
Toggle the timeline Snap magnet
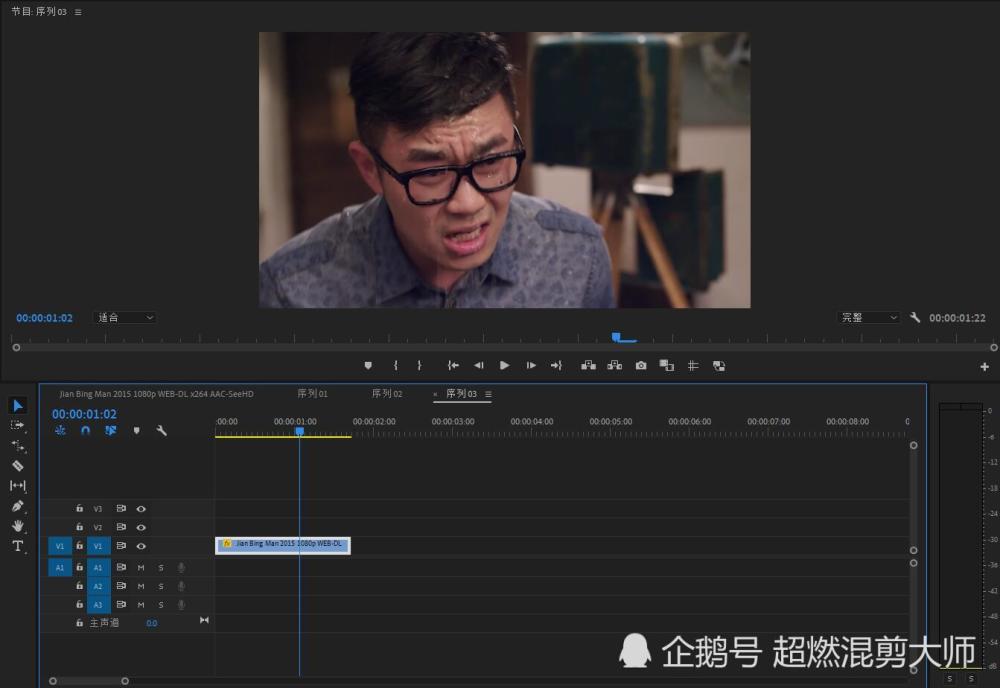85,431
